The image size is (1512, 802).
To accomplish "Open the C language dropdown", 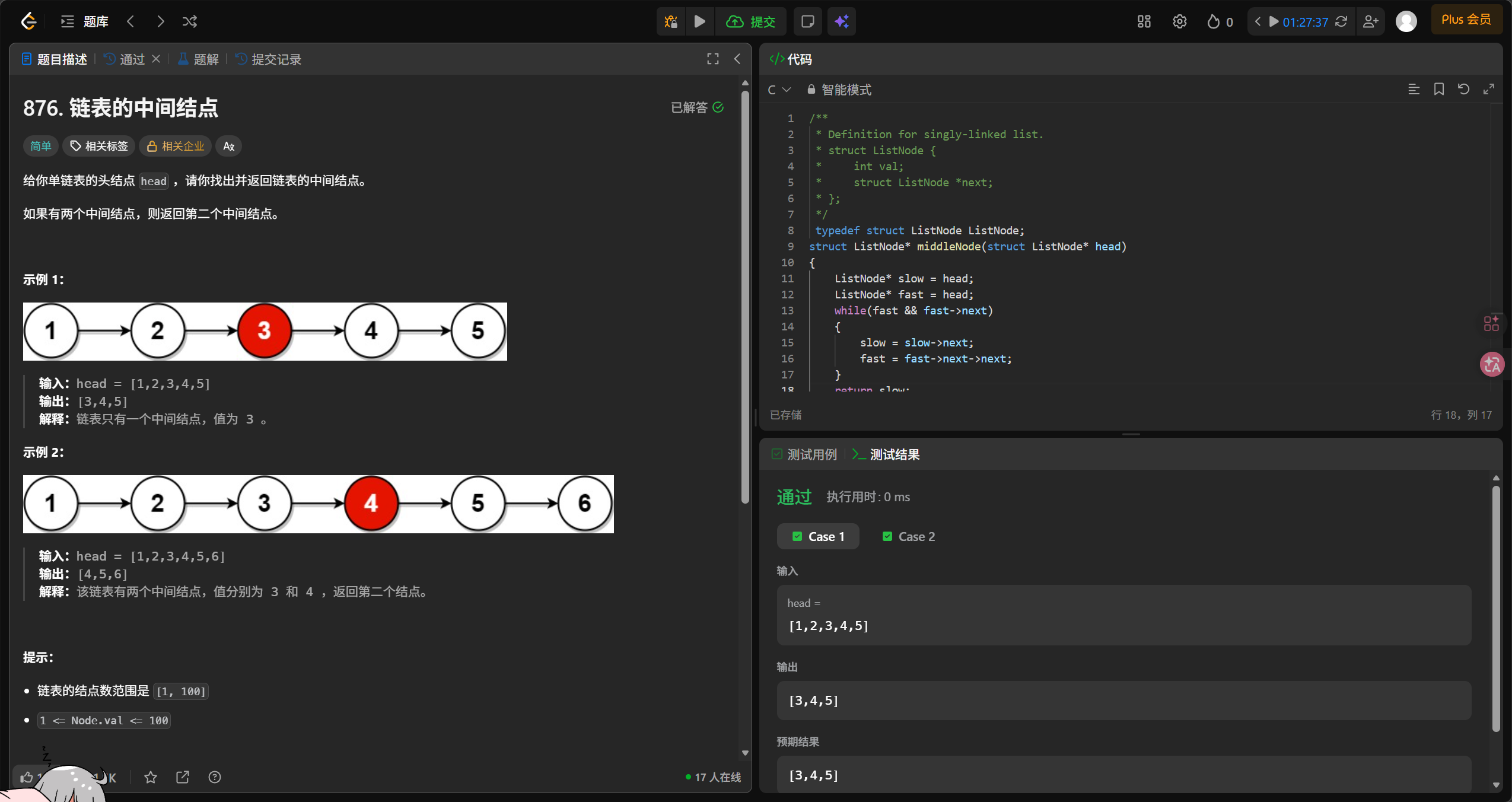I will (x=779, y=90).
